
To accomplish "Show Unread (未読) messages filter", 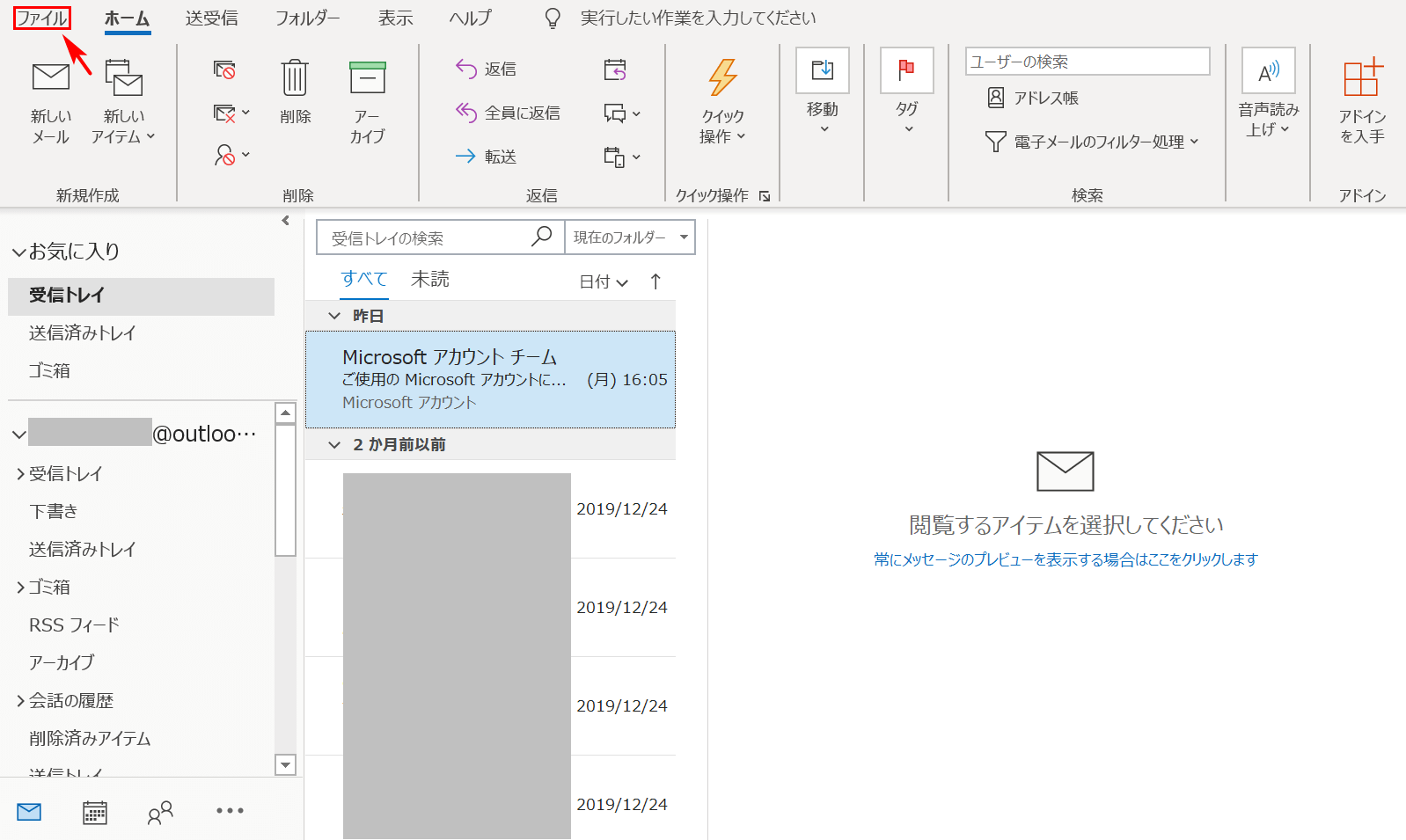I will 430,279.
